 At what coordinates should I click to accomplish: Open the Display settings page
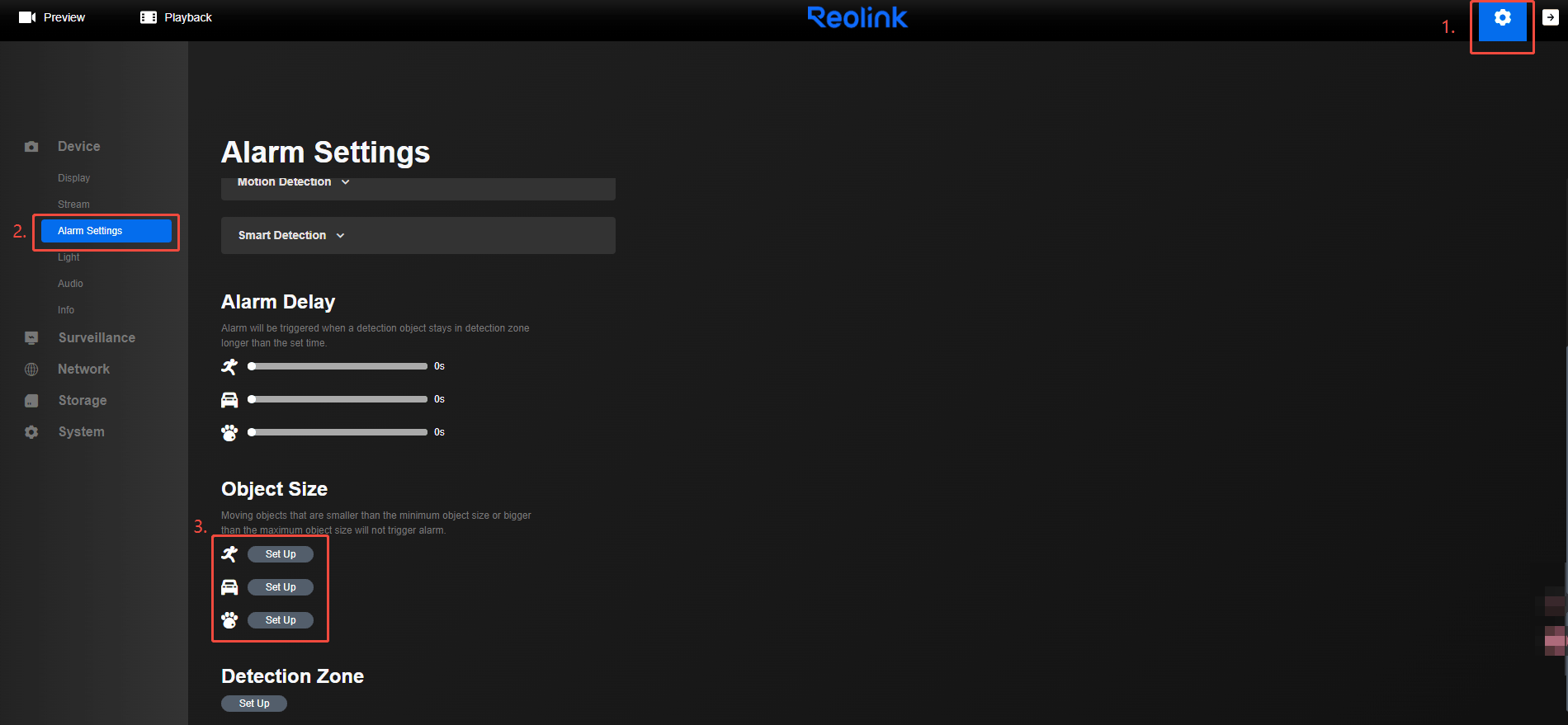(73, 178)
